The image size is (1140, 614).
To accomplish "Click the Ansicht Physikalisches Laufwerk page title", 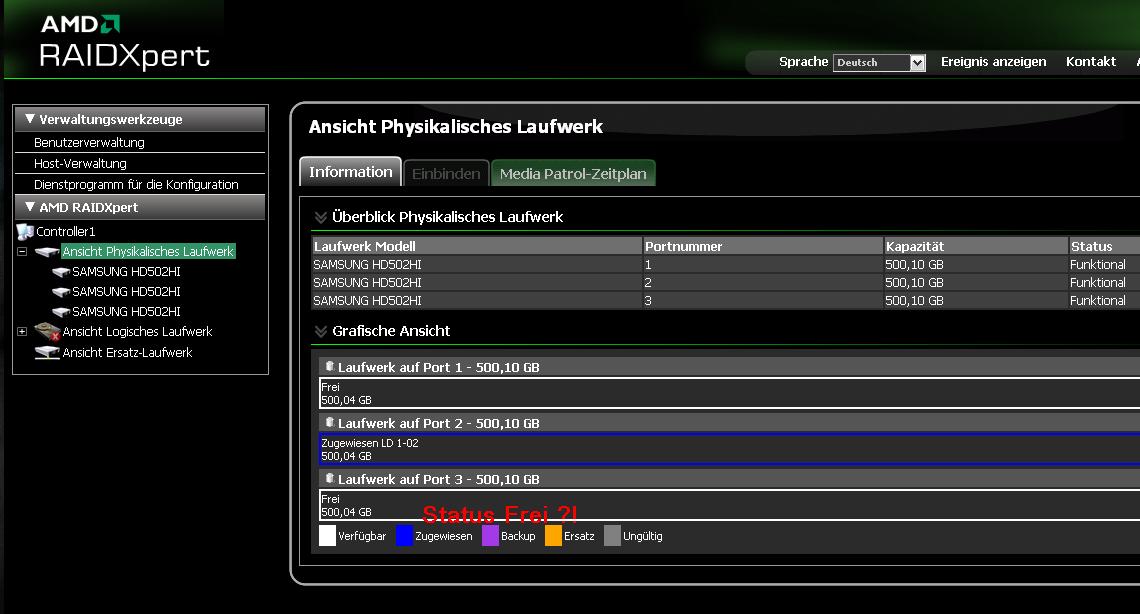I will (x=456, y=127).
